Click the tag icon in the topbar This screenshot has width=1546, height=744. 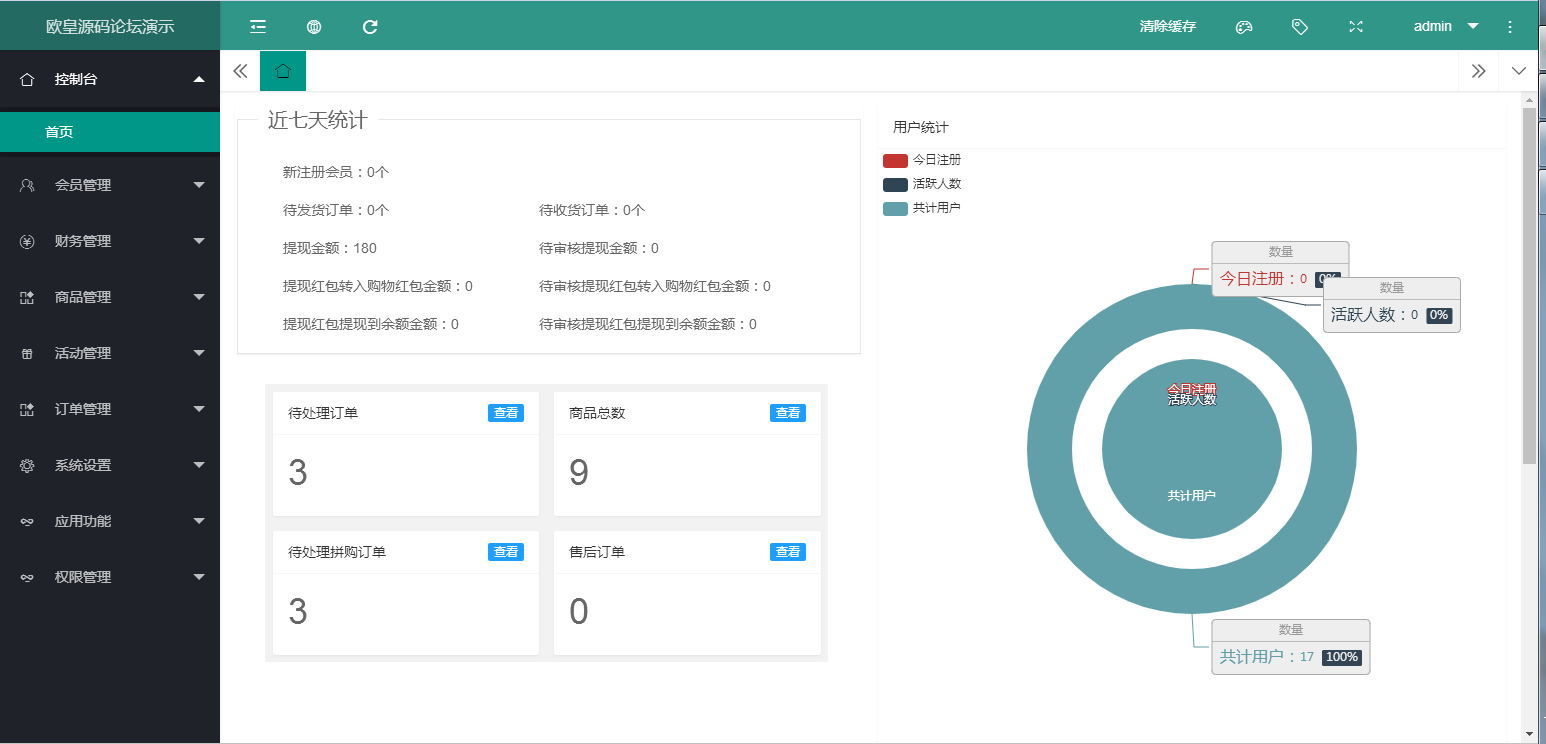(1299, 26)
